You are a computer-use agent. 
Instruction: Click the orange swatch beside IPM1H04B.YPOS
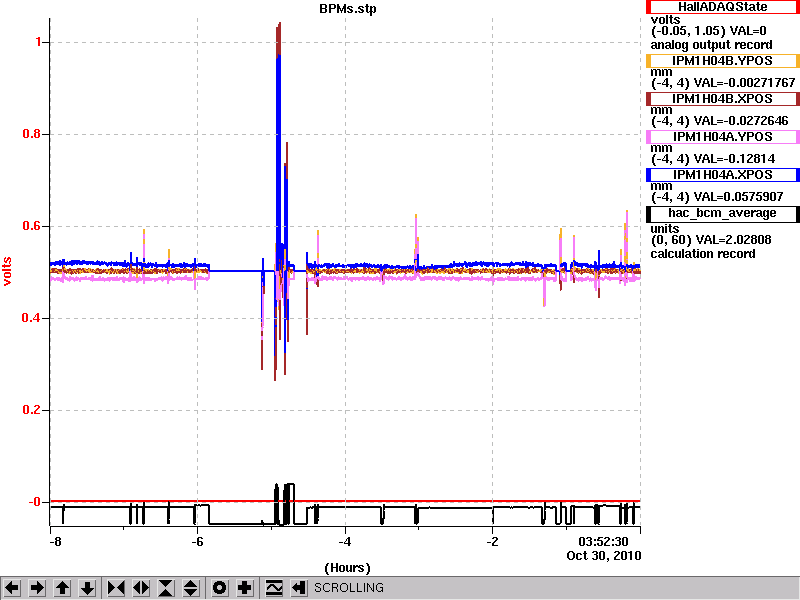point(648,61)
